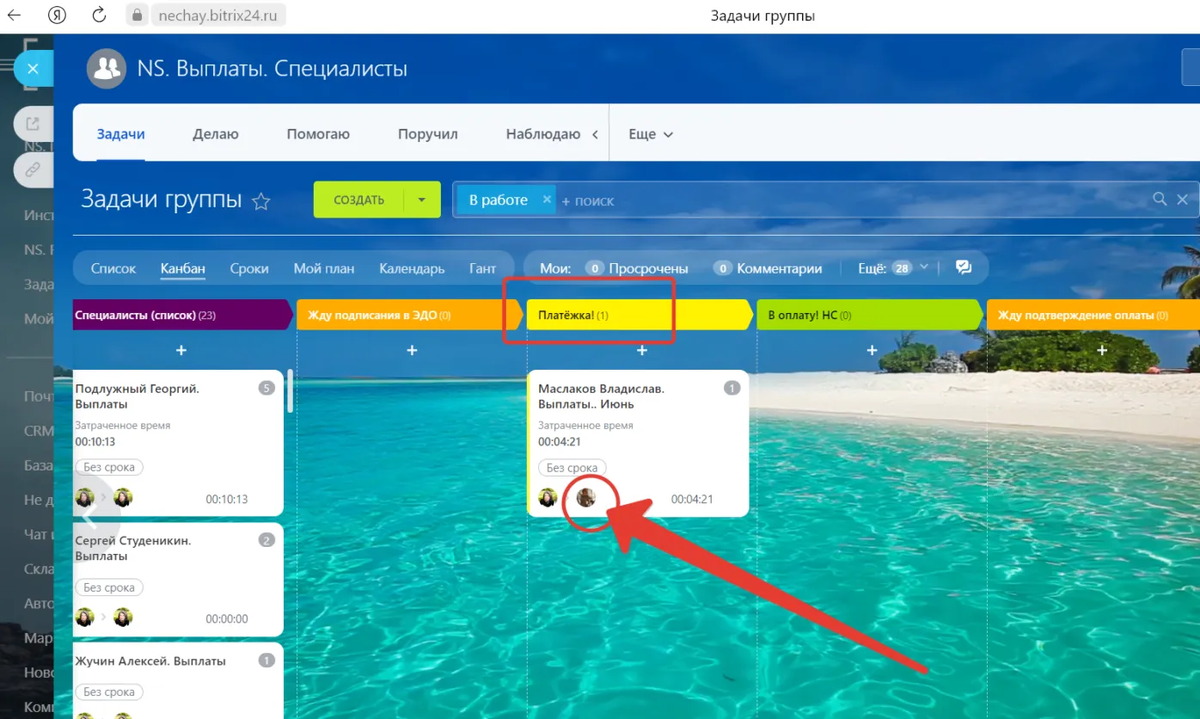This screenshot has height=719, width=1200.
Task: Add task in Жду подписания в ЭДО plus
Action: tap(412, 350)
